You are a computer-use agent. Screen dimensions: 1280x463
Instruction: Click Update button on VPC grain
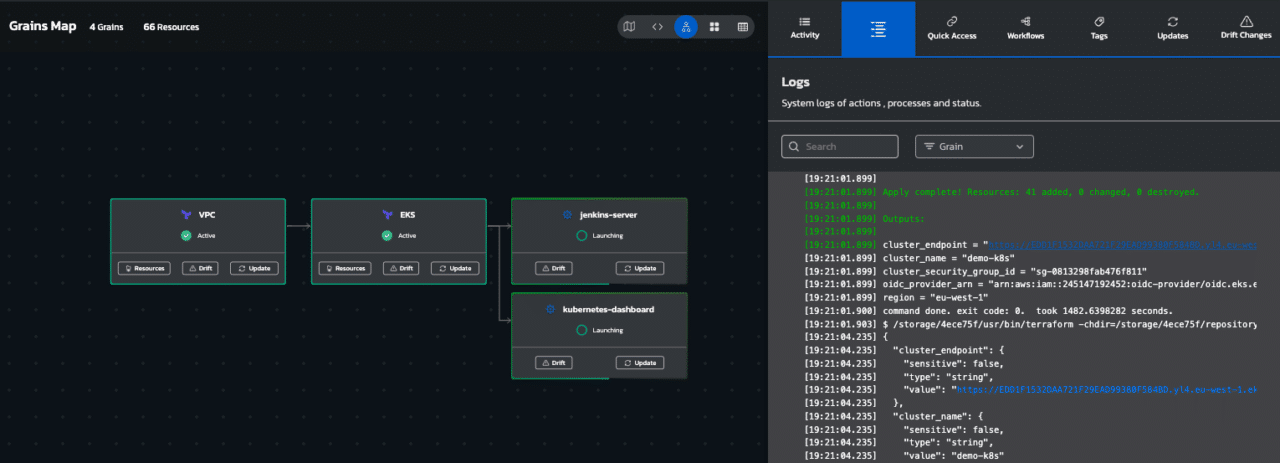254,268
